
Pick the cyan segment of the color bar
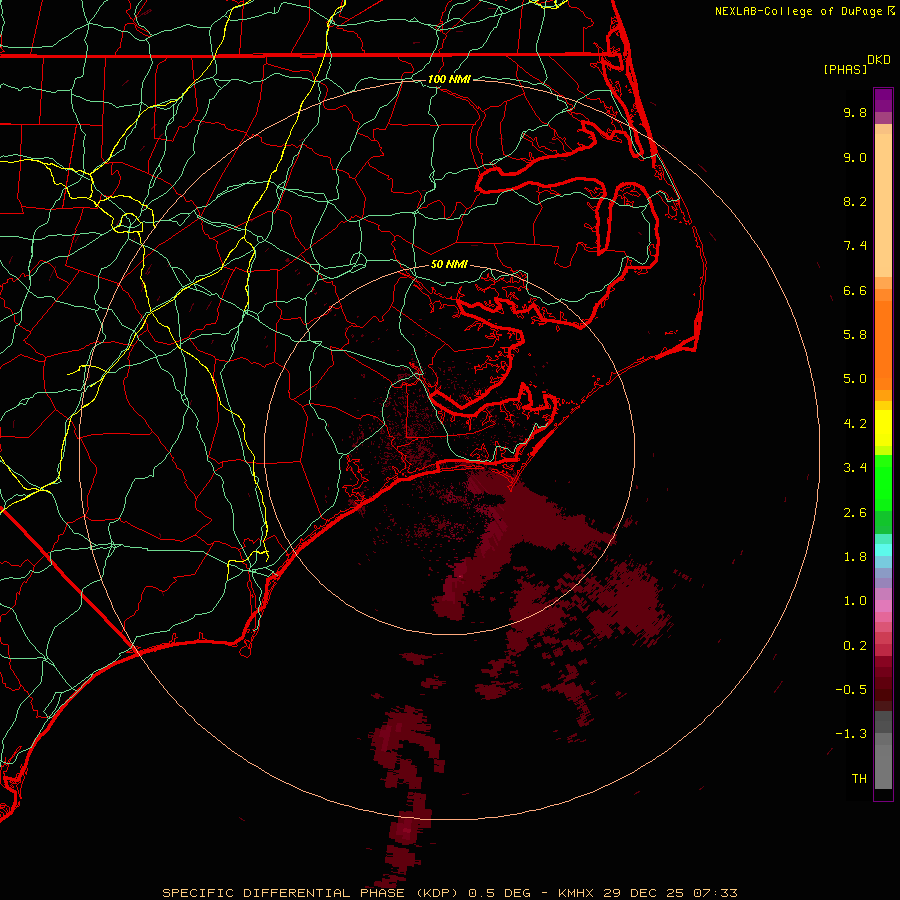point(883,550)
